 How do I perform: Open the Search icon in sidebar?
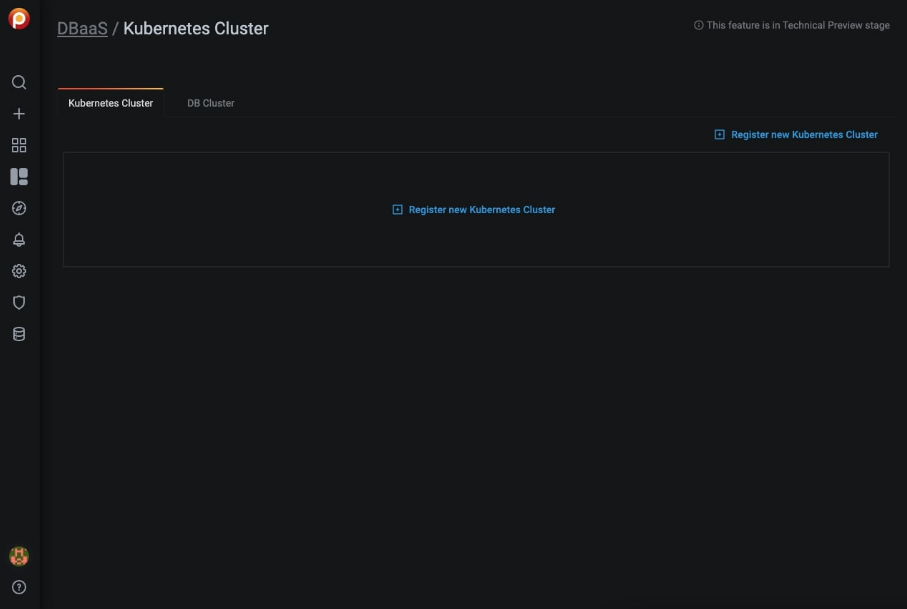19,82
